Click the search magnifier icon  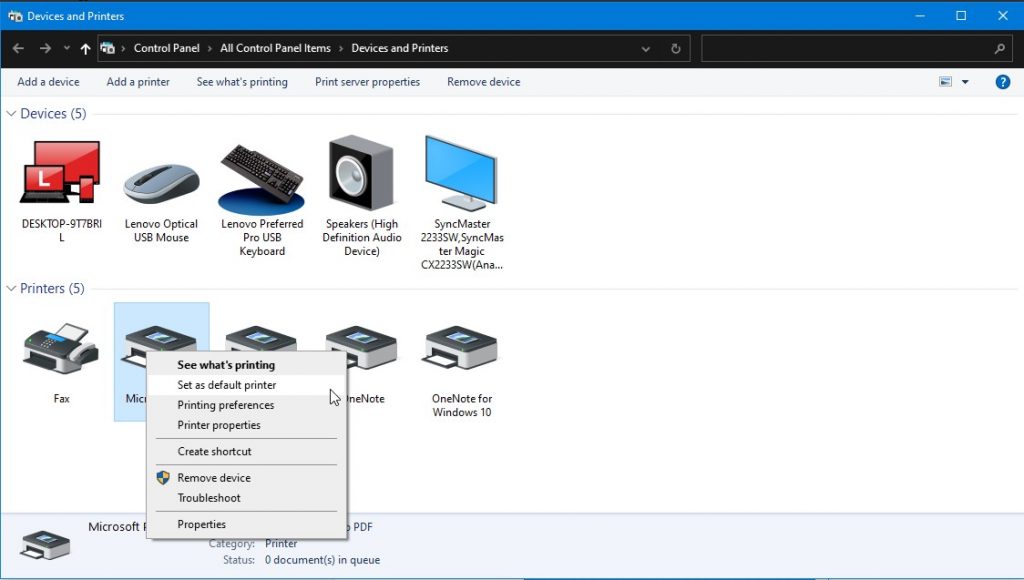[999, 48]
